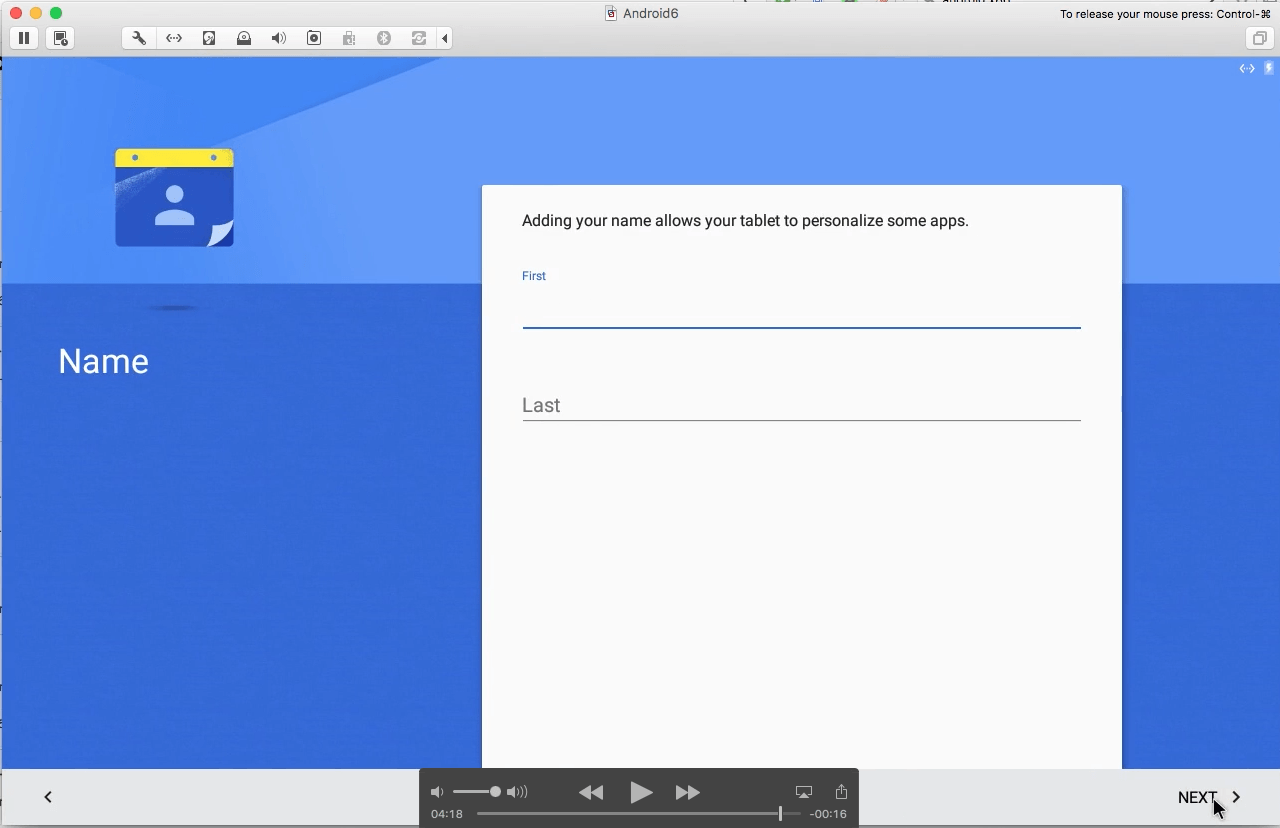Click the single window mode icon
Screen dimensions: 1280x828
click(x=1259, y=38)
